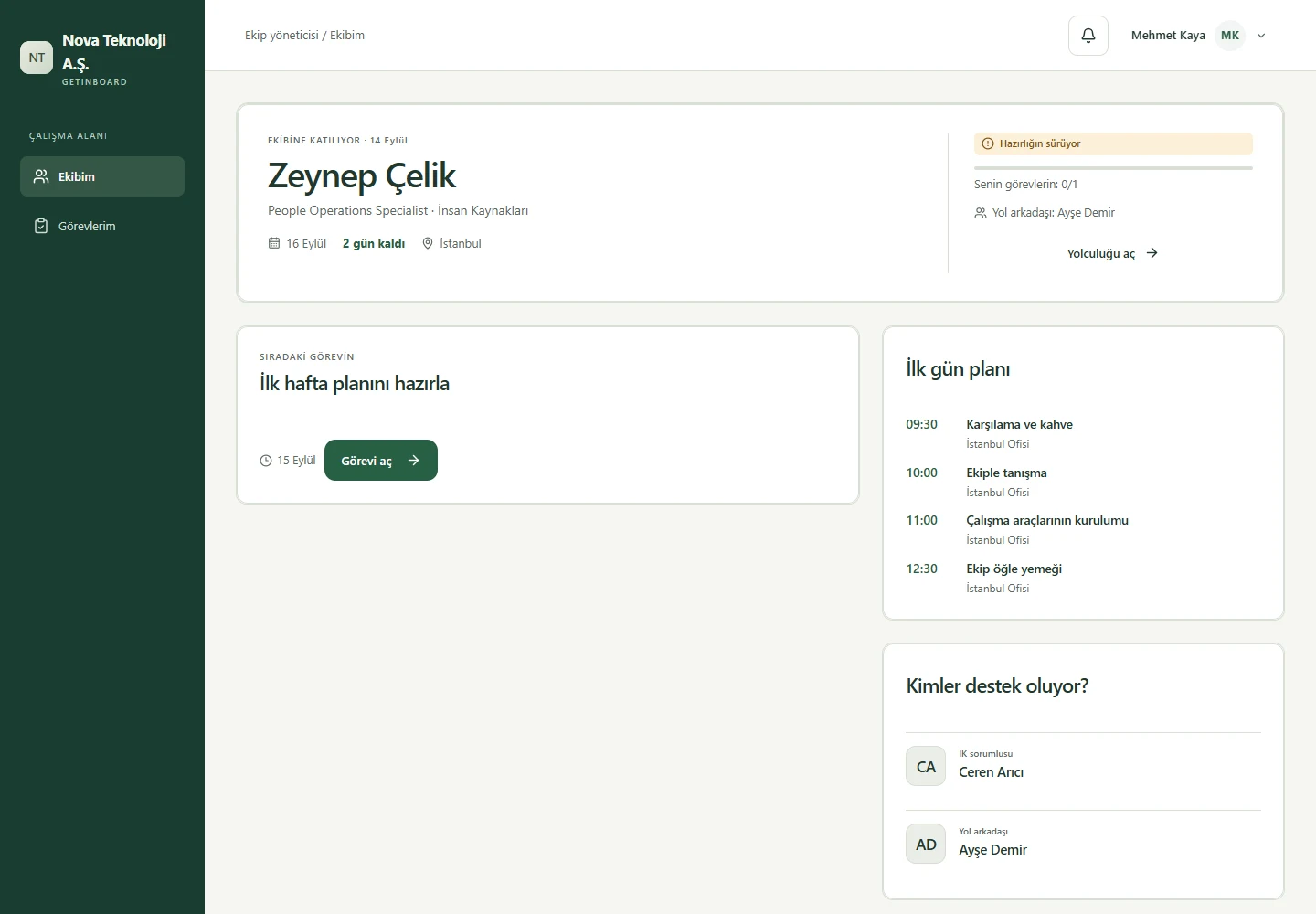Click the people icon by Yol arkadaşı
Screen dimensions: 1316x914
point(981,213)
